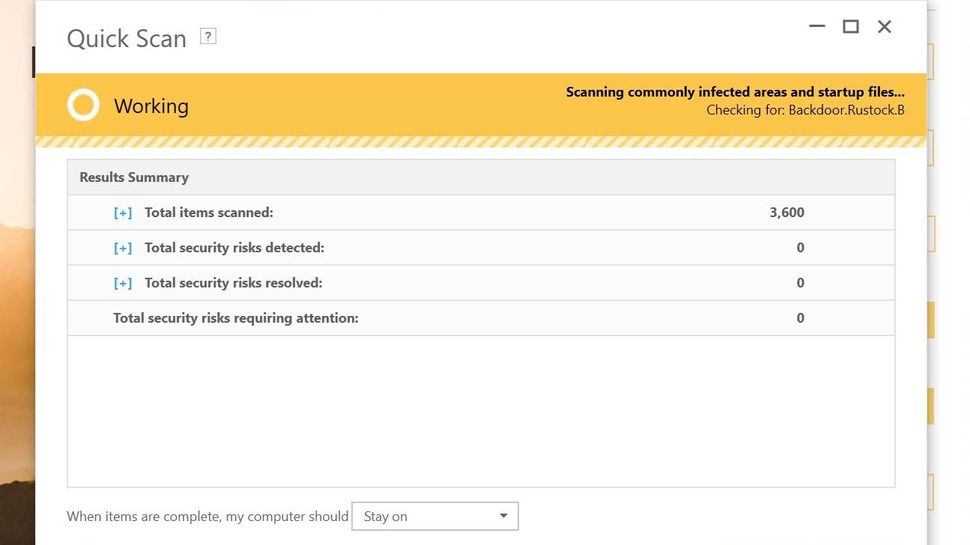Click the Working status label
This screenshot has height=545, width=970.
pyautogui.click(x=151, y=106)
